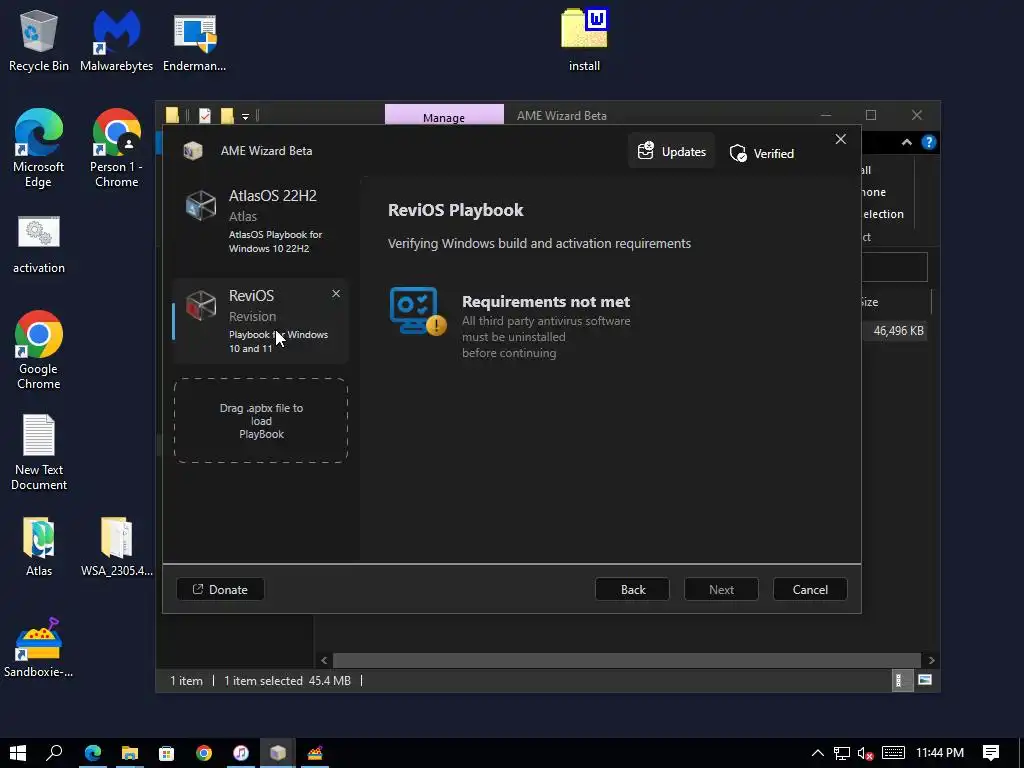This screenshot has width=1024, height=768.
Task: Click the properties icon in Explorer title bar
Action: (x=205, y=116)
